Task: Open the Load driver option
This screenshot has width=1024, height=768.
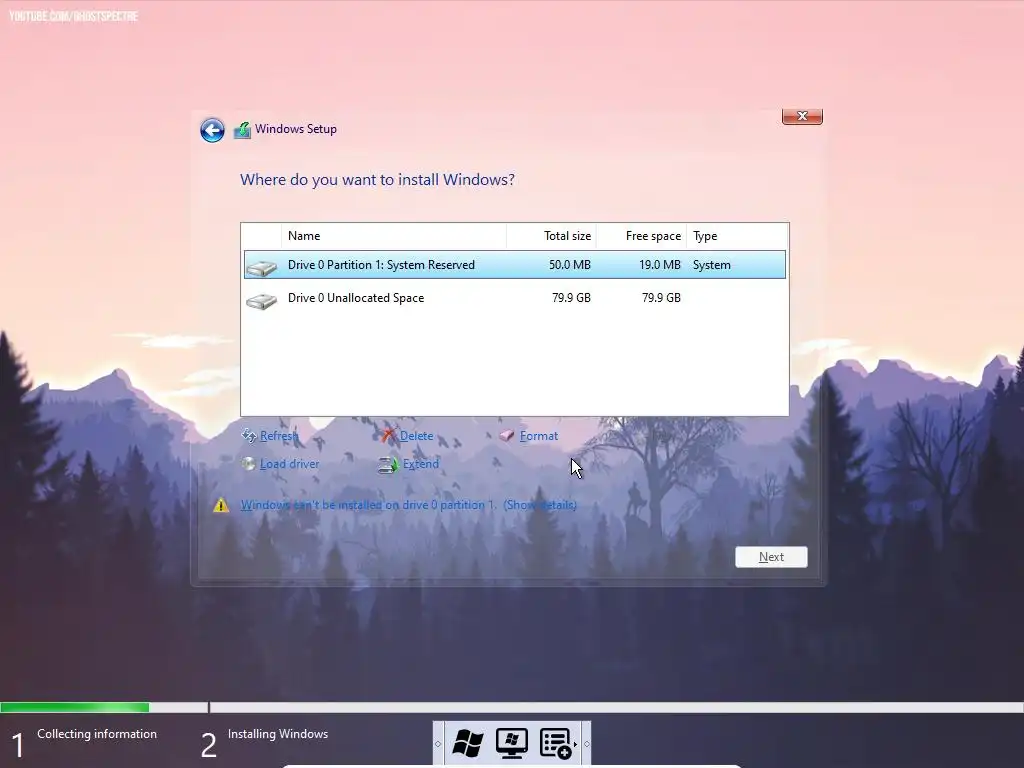Action: coord(289,464)
